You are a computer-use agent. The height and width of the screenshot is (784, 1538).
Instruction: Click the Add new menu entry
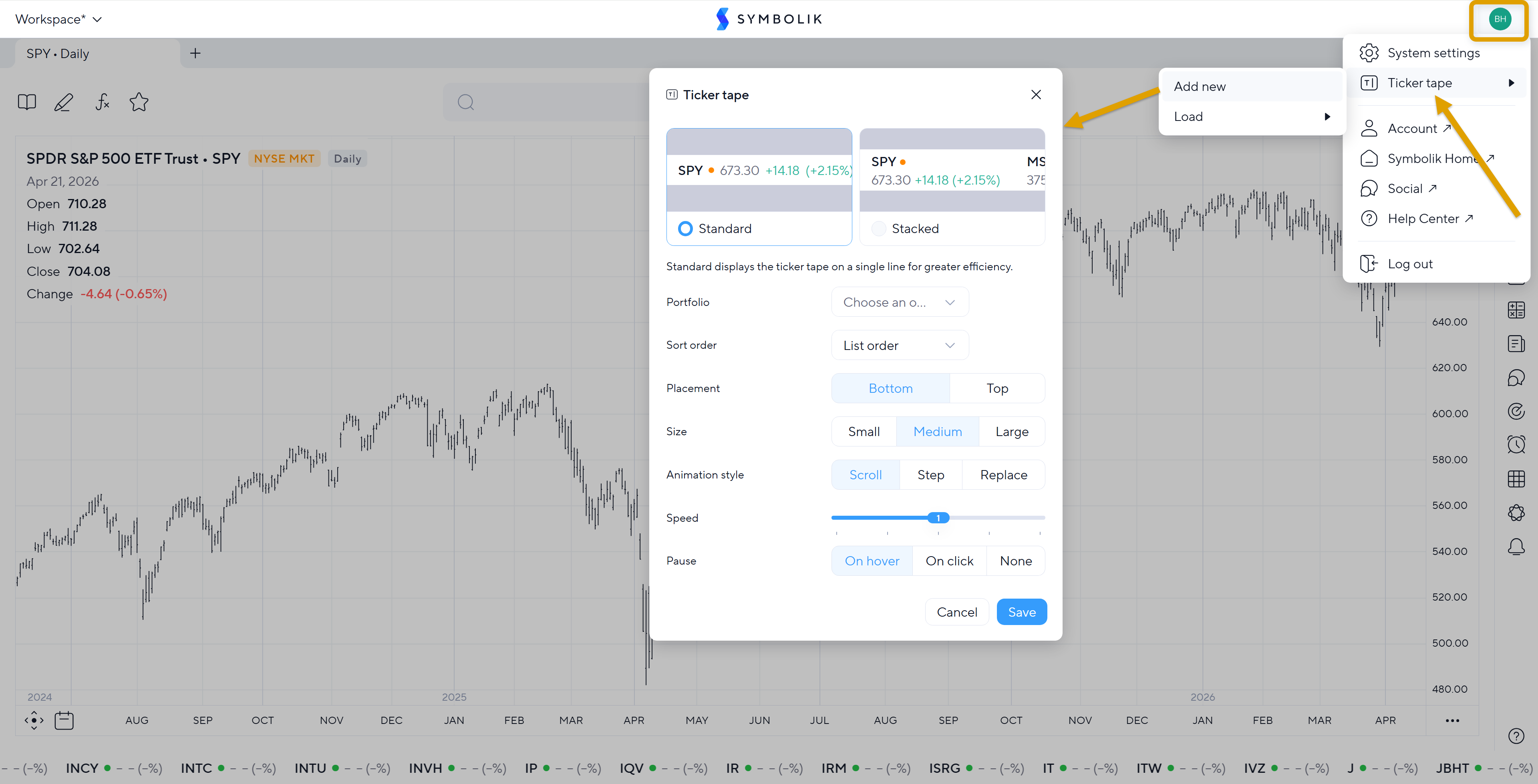(1200, 86)
